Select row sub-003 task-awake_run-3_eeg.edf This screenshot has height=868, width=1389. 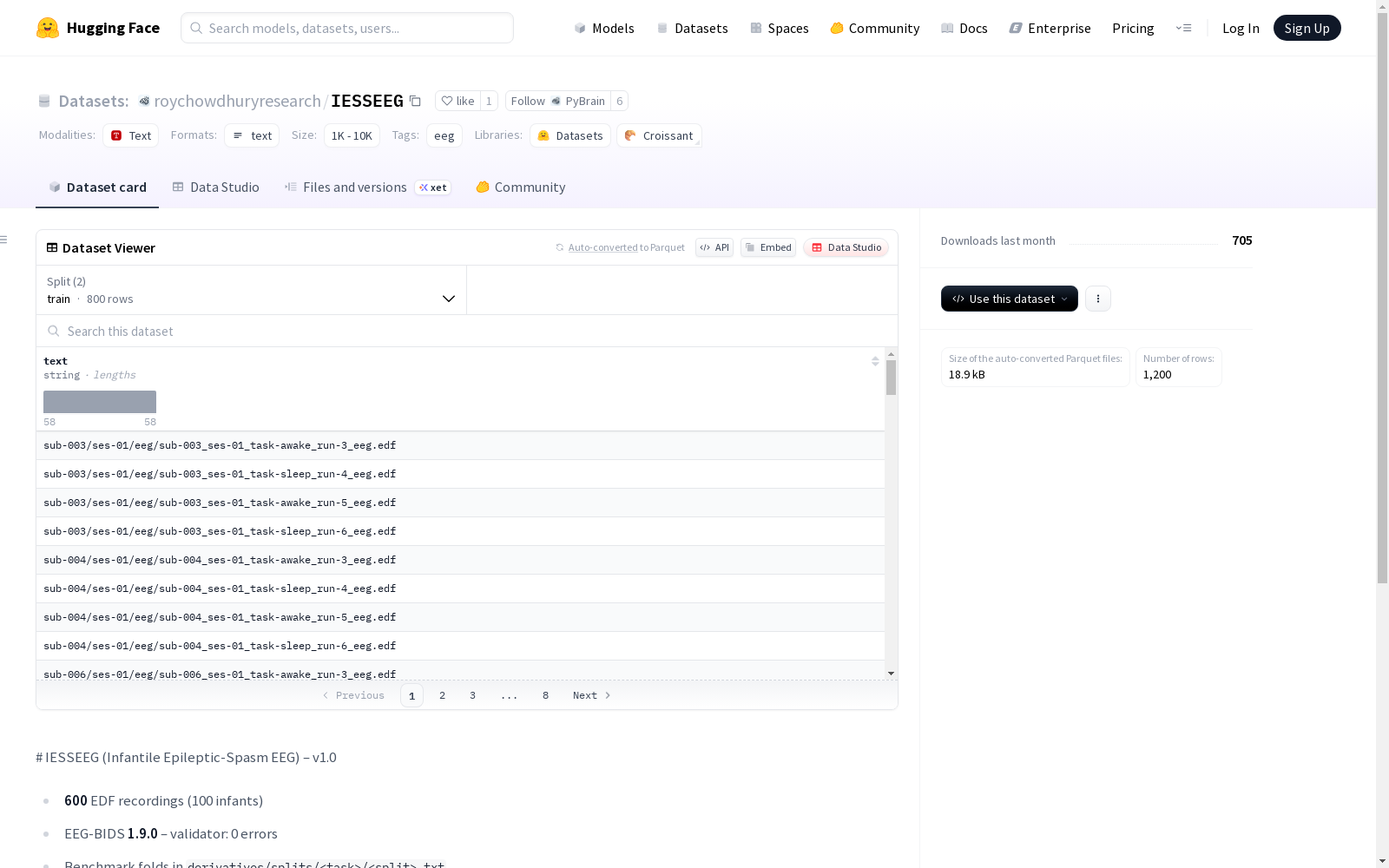point(460,445)
